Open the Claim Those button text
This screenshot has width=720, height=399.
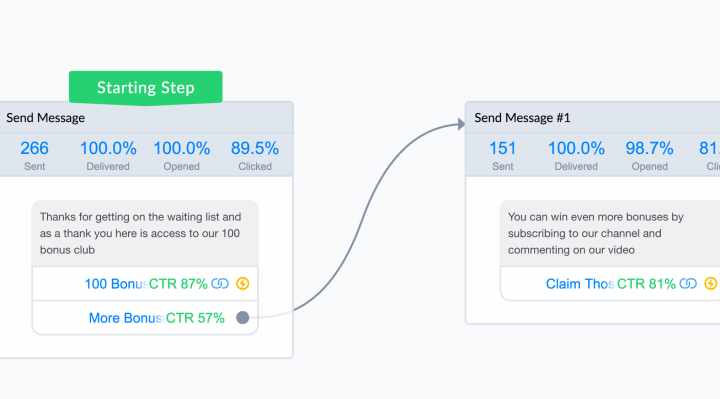coord(579,284)
